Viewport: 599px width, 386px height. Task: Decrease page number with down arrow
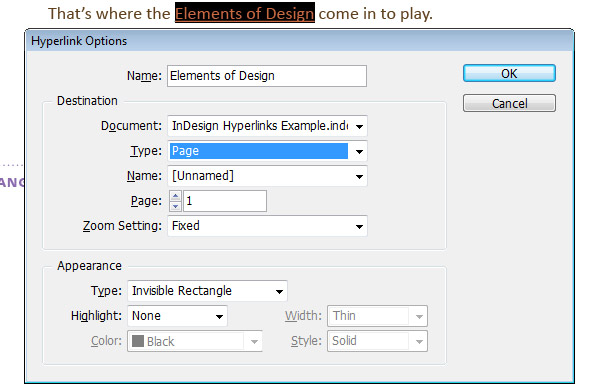point(175,206)
